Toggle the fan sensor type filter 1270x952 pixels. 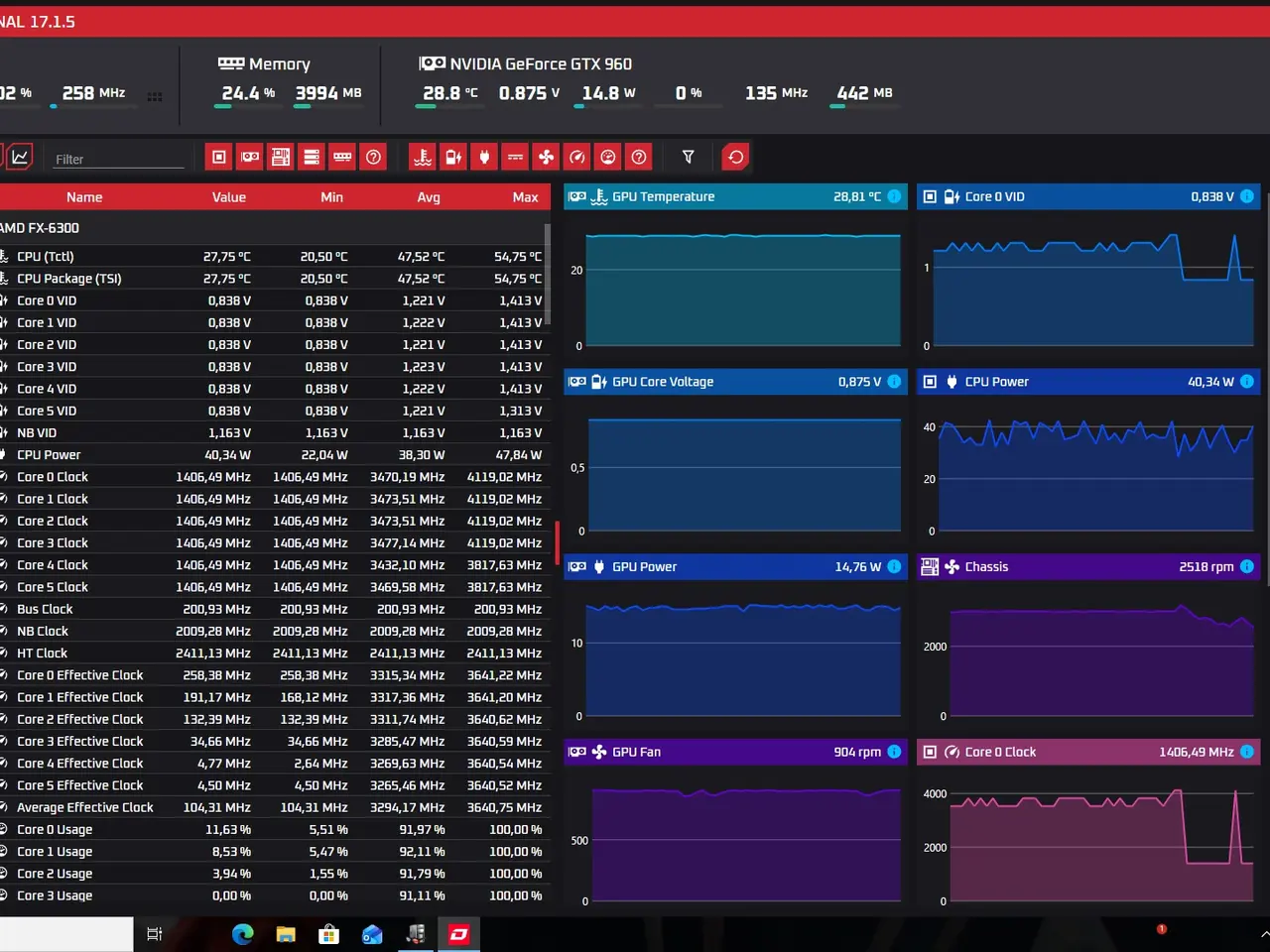(546, 157)
